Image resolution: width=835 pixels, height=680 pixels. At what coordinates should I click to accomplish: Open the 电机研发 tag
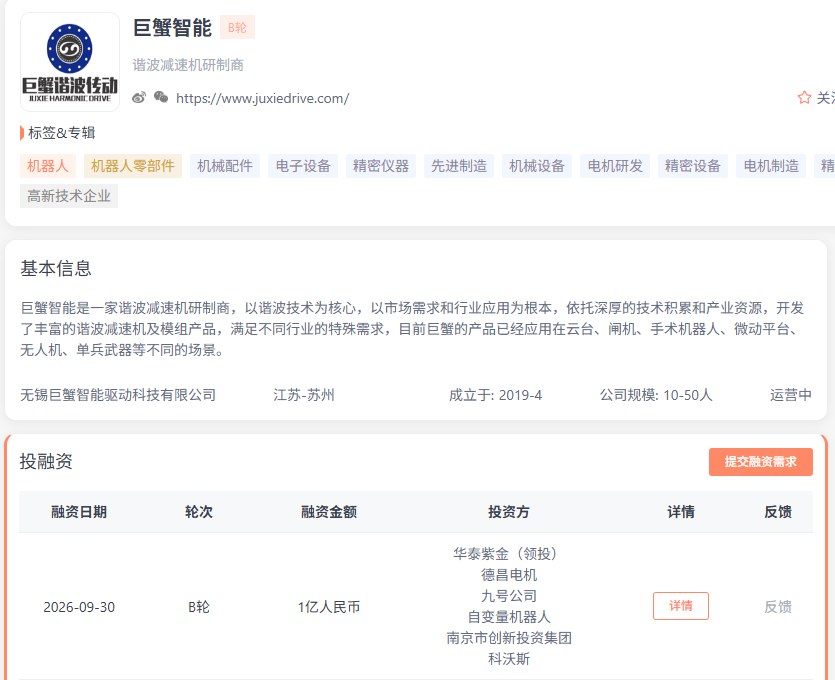point(615,166)
